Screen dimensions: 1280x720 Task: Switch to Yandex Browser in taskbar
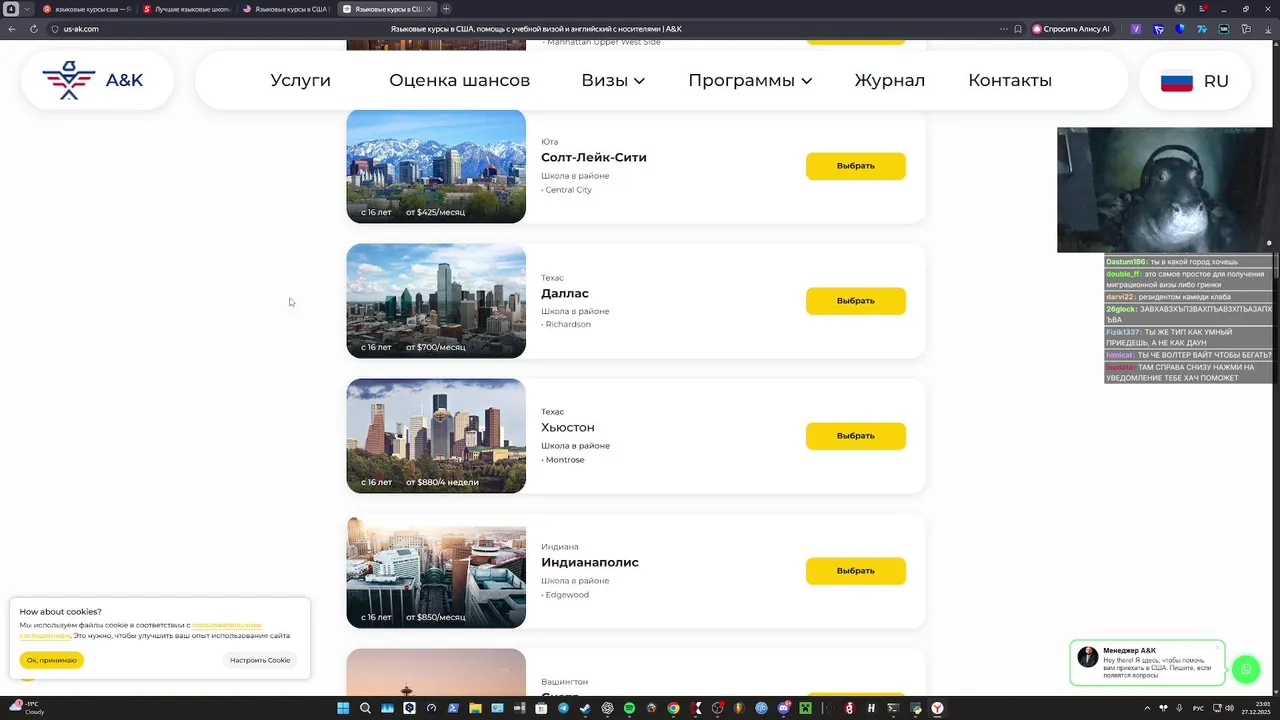(x=937, y=708)
